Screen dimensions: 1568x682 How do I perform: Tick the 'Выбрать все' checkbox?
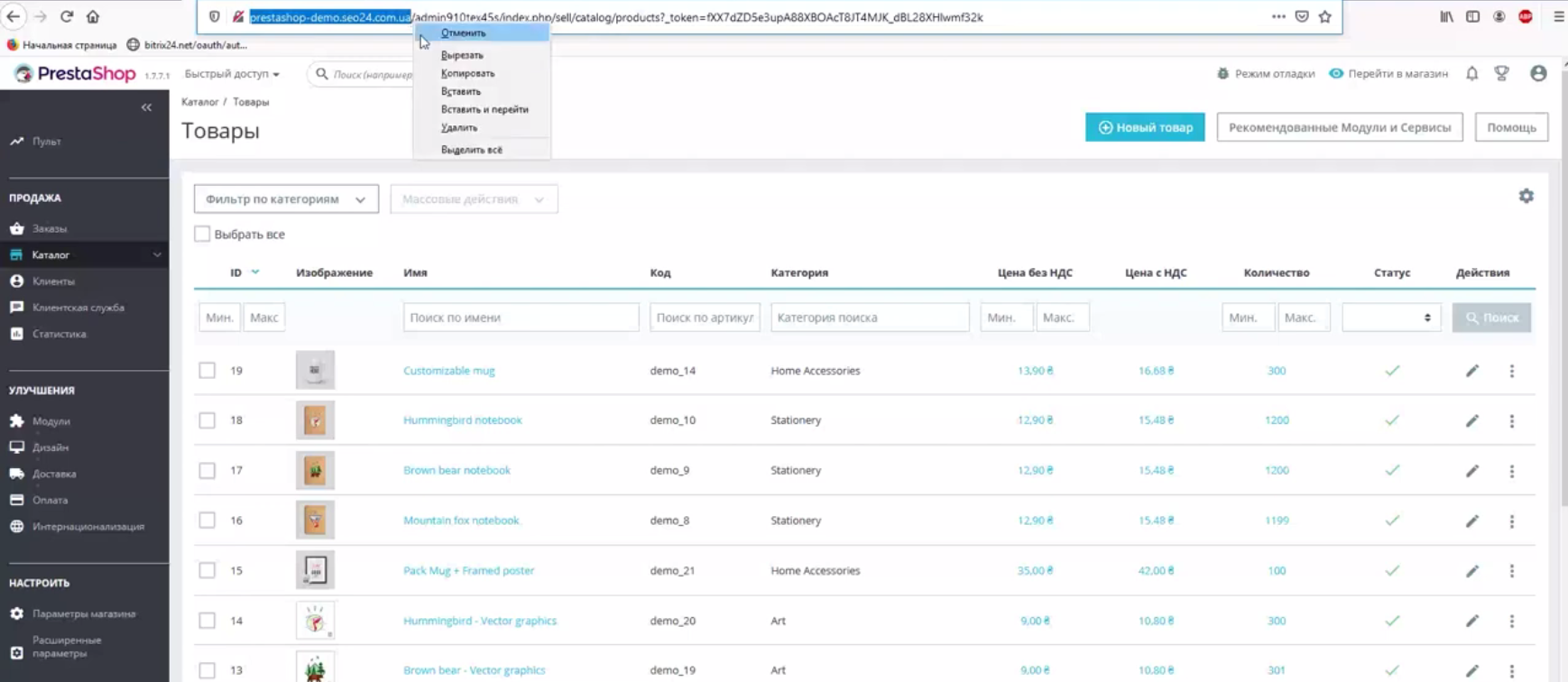point(202,234)
